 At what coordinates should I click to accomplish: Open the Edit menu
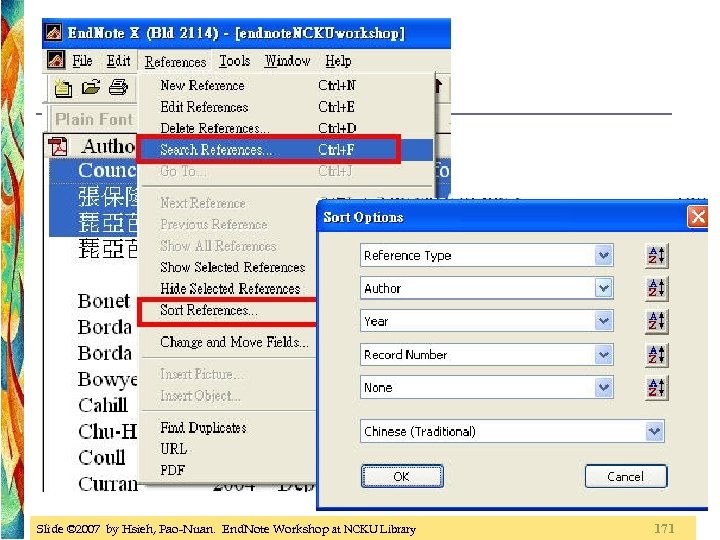pyautogui.click(x=118, y=61)
